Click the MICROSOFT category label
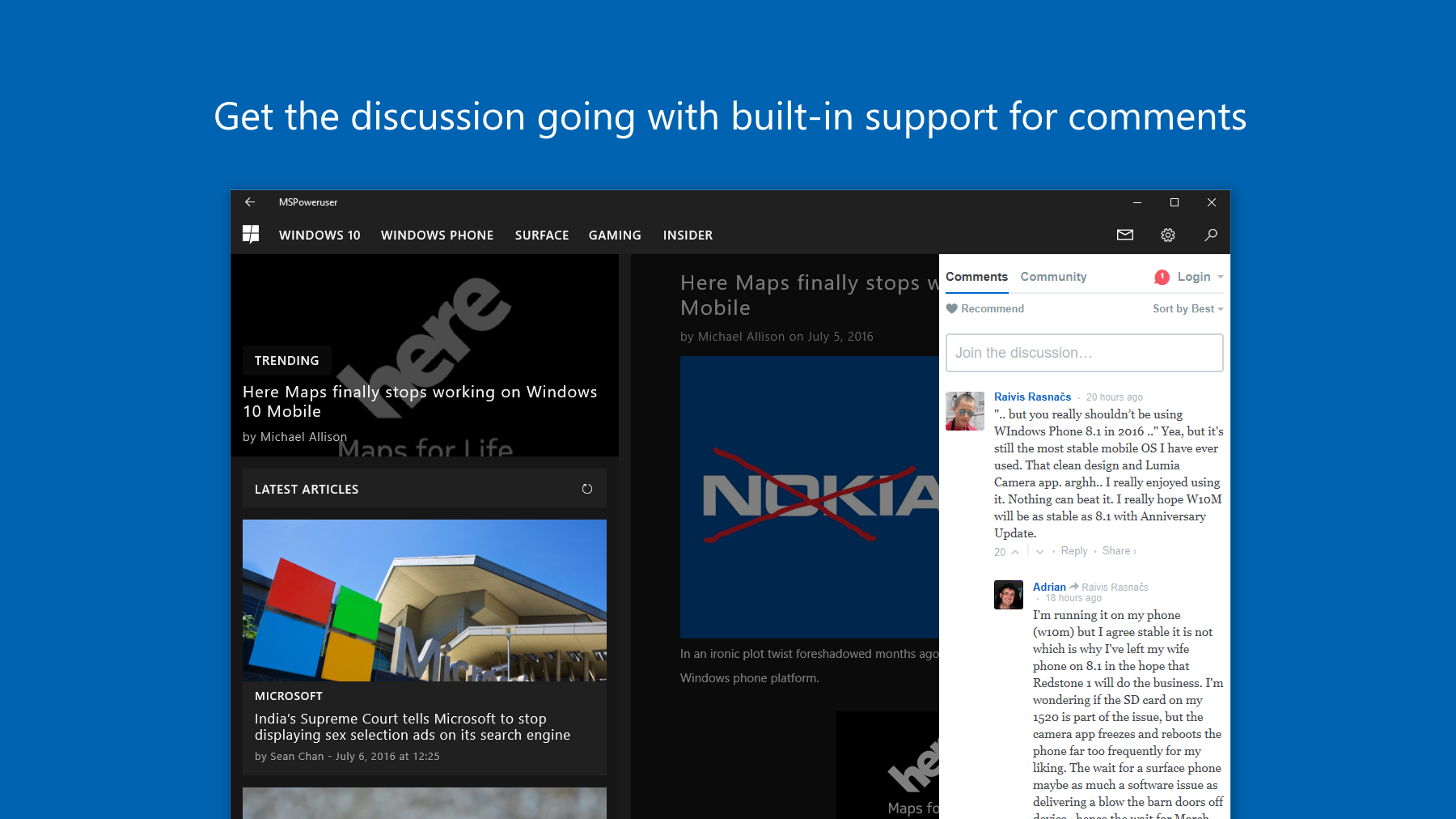 tap(289, 696)
